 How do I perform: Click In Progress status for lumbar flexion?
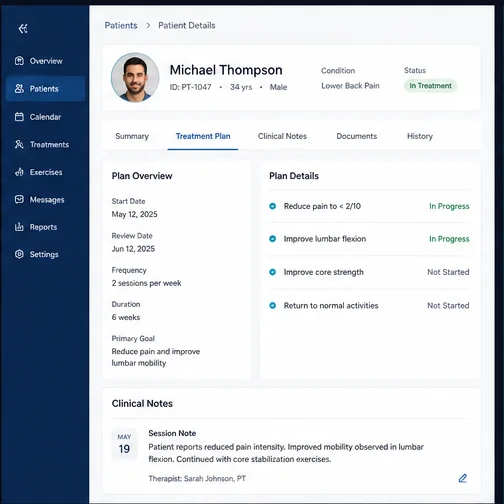pyautogui.click(x=449, y=239)
